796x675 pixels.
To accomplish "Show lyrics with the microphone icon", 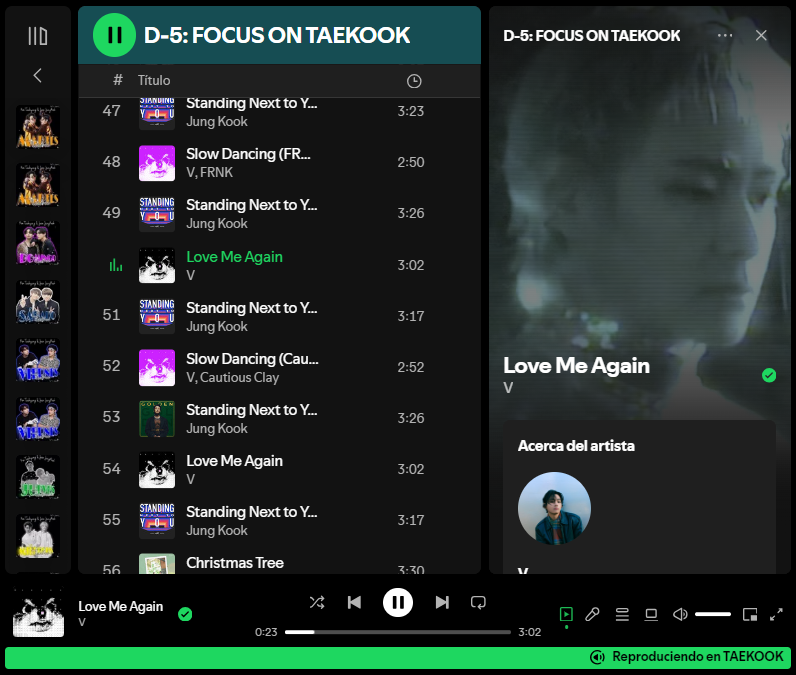I will (x=592, y=615).
